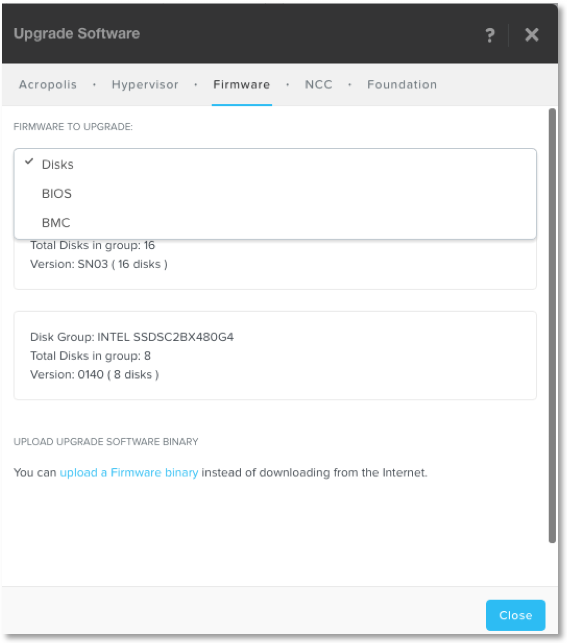The width and height of the screenshot is (567, 643).
Task: Click the Version 0140 text line
Action: 94,374
